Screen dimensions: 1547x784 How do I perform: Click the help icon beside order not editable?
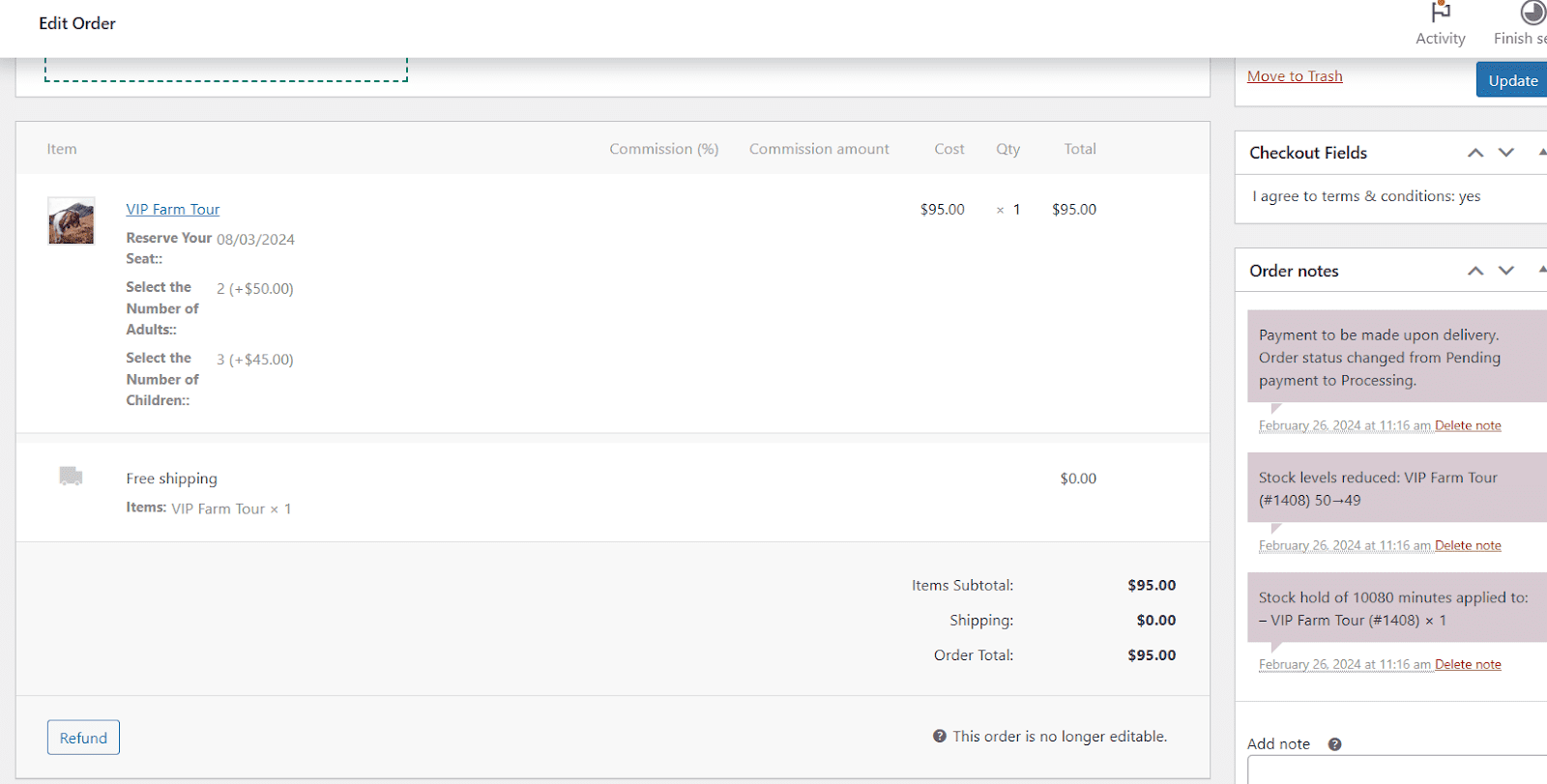coord(940,736)
